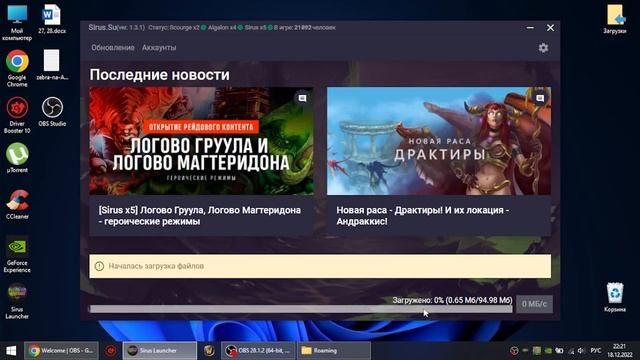Switch to the Обновление tab
Screen dimensions: 640x360
(x=113, y=48)
